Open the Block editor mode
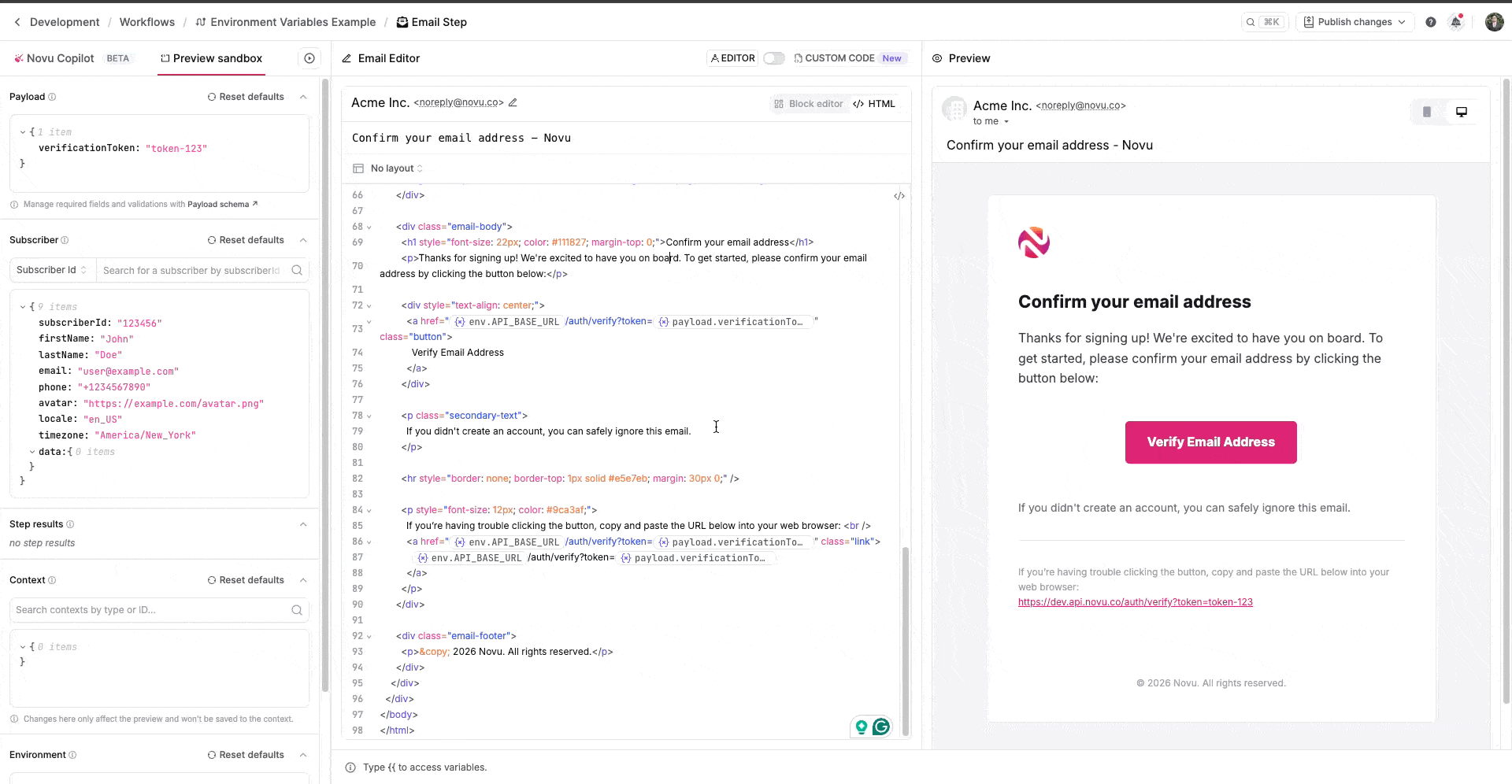The height and width of the screenshot is (784, 1512). 809,103
